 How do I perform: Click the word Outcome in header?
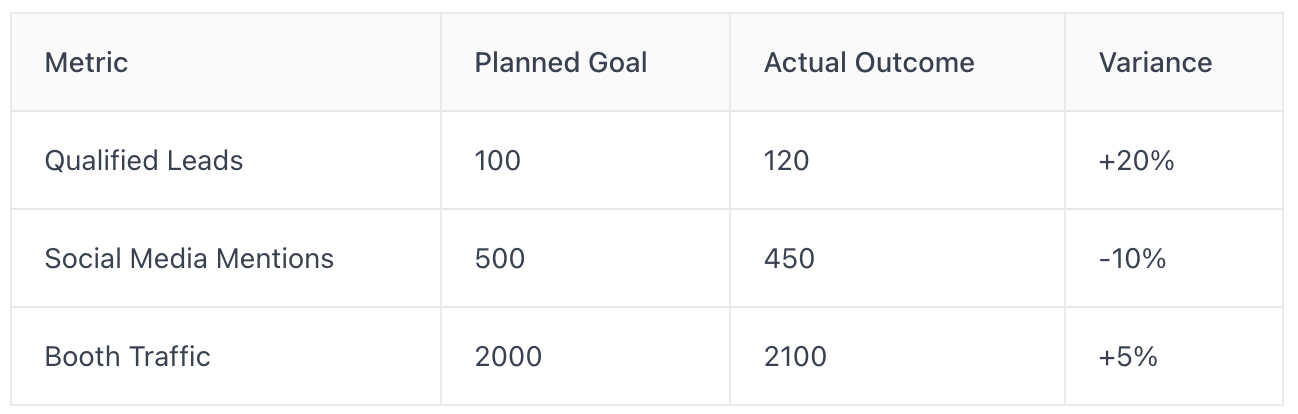pos(914,62)
